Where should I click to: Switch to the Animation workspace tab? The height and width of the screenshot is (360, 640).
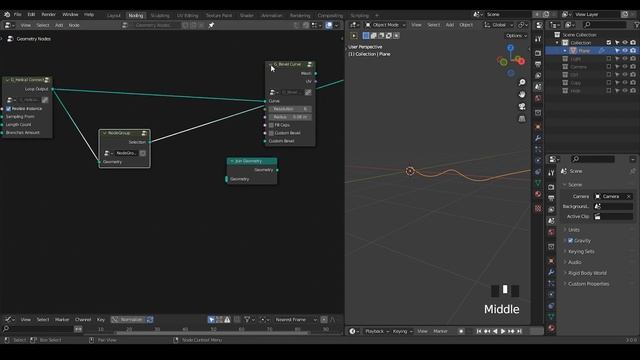point(271,16)
